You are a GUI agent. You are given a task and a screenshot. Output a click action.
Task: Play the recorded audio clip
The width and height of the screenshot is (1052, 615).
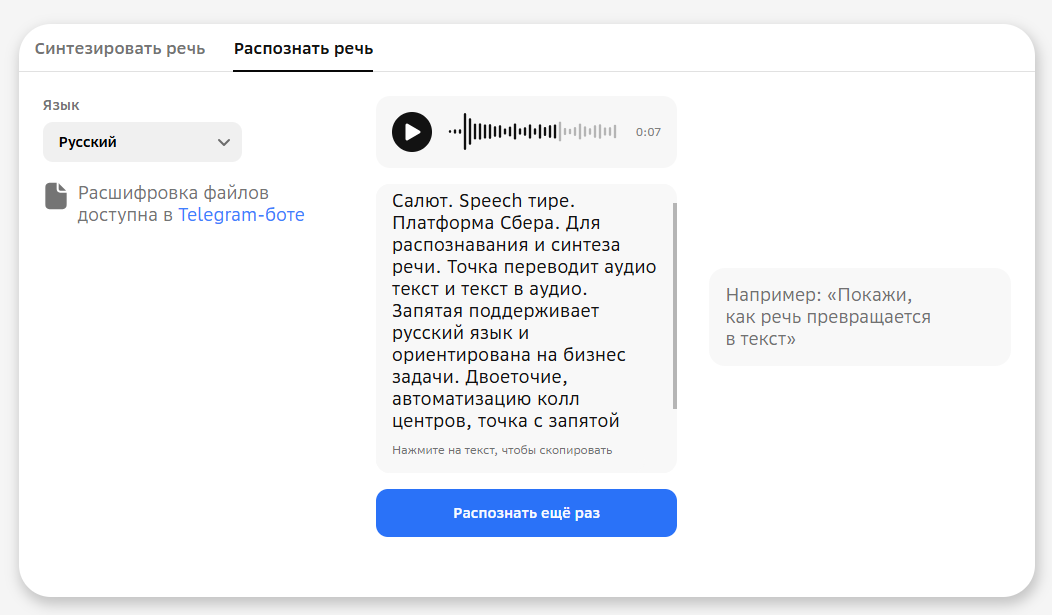pos(412,131)
